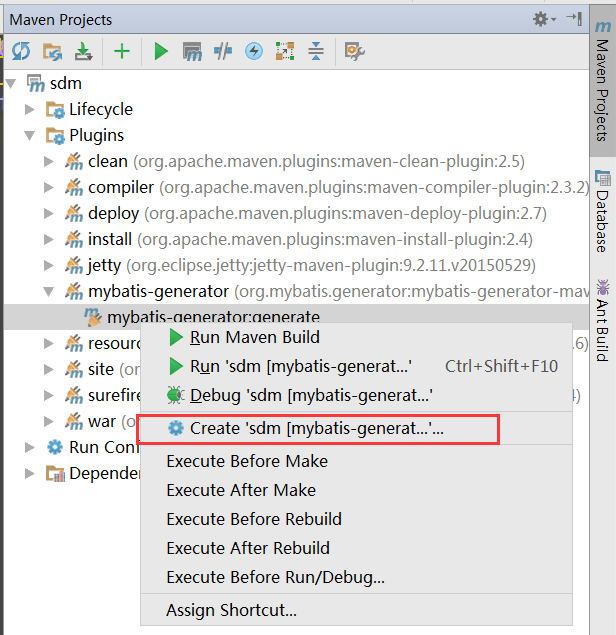Open Database side tab
This screenshot has width=616, height=635.
coord(603,211)
